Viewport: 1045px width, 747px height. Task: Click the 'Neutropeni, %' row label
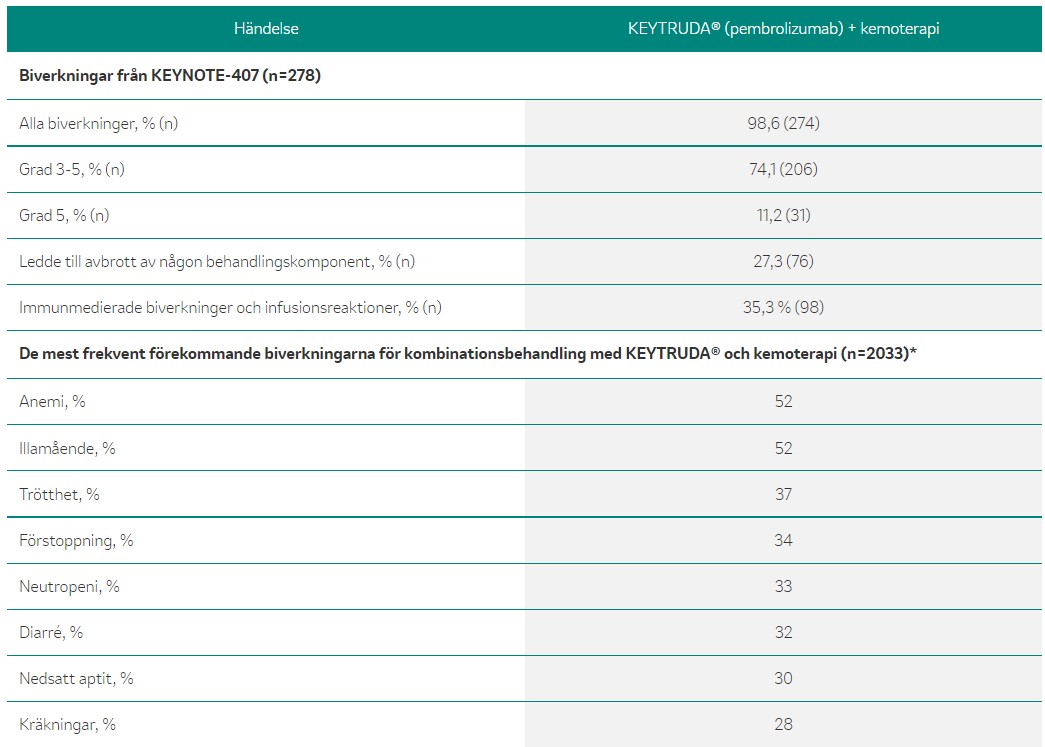[69, 586]
